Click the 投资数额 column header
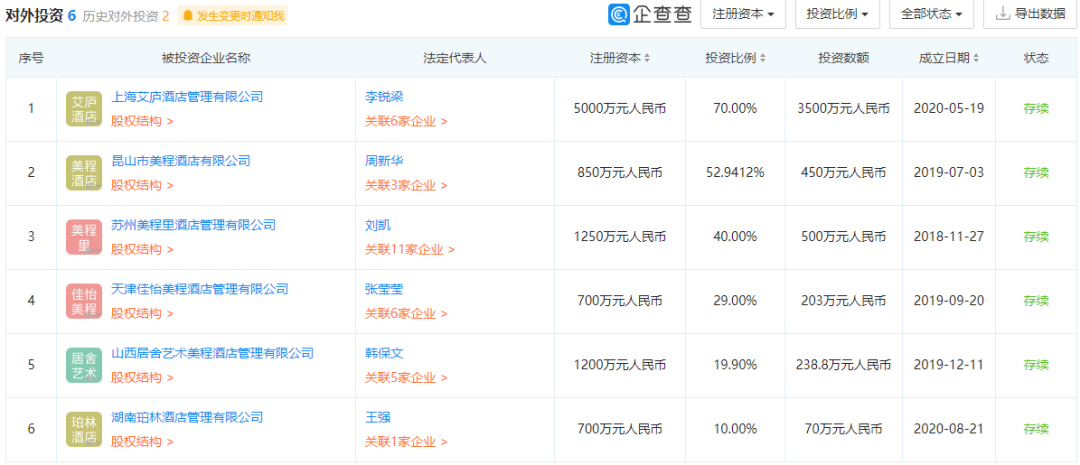Screen dimensions: 1080x465 coord(844,59)
